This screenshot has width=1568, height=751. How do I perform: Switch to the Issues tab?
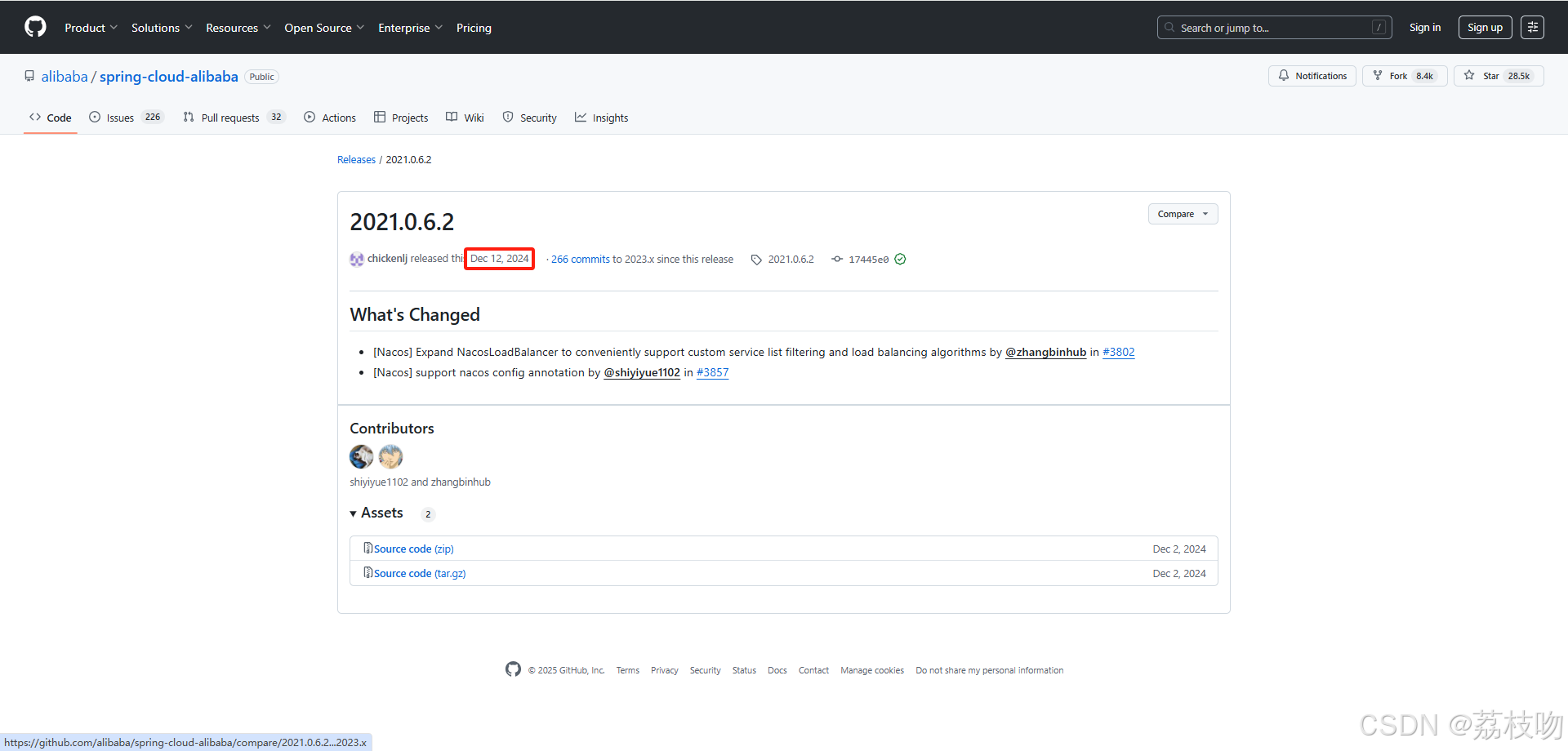click(127, 118)
